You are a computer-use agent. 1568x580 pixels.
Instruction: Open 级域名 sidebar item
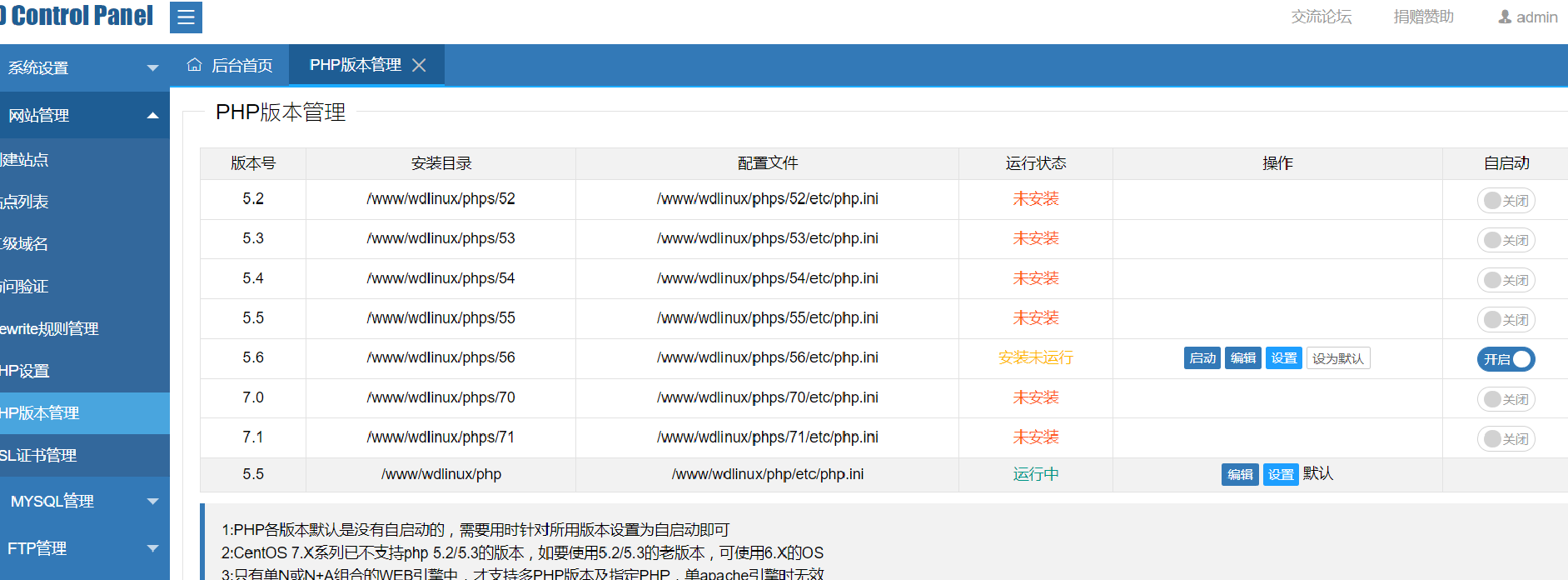click(85, 244)
